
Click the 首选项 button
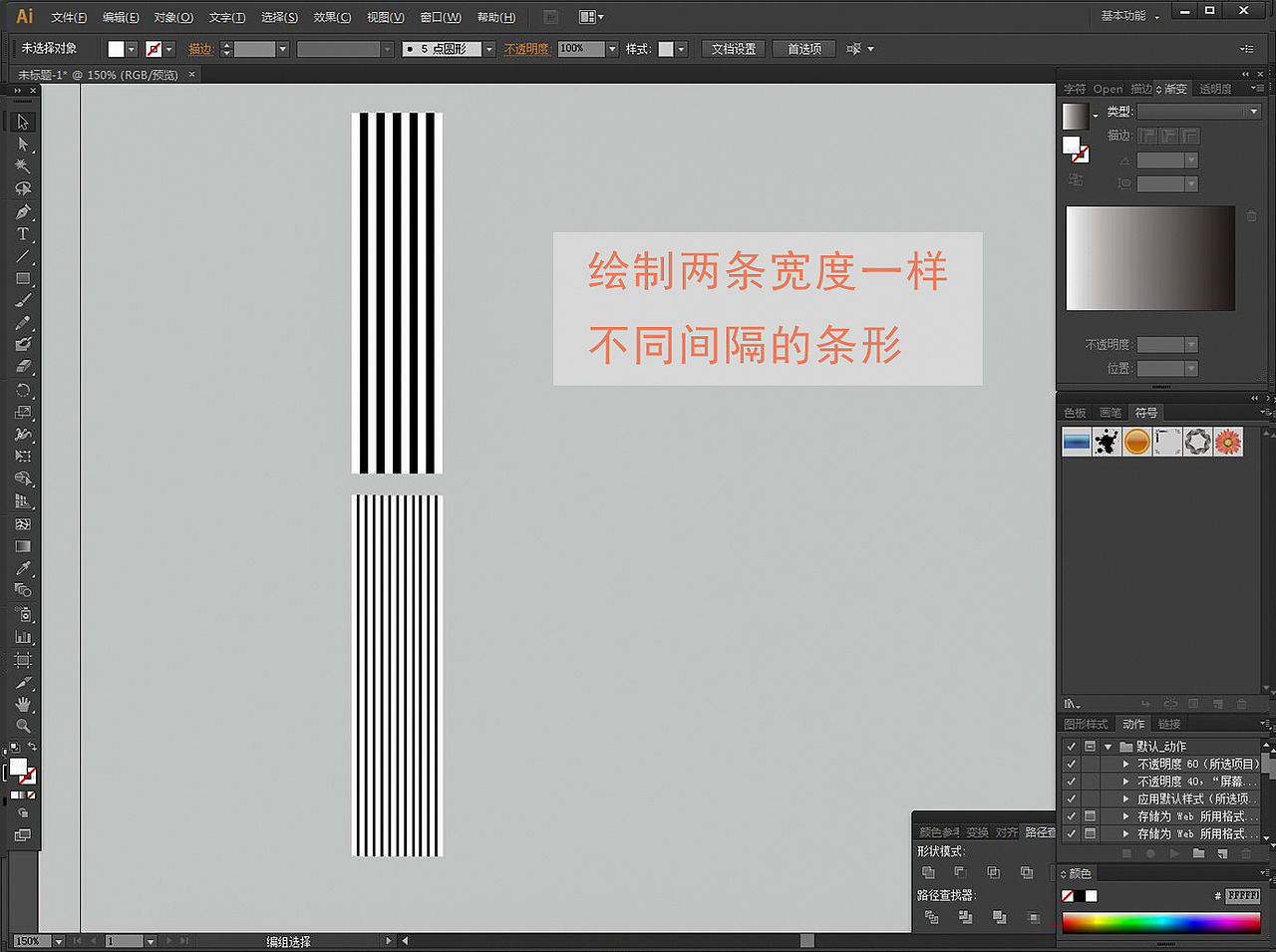coord(803,48)
